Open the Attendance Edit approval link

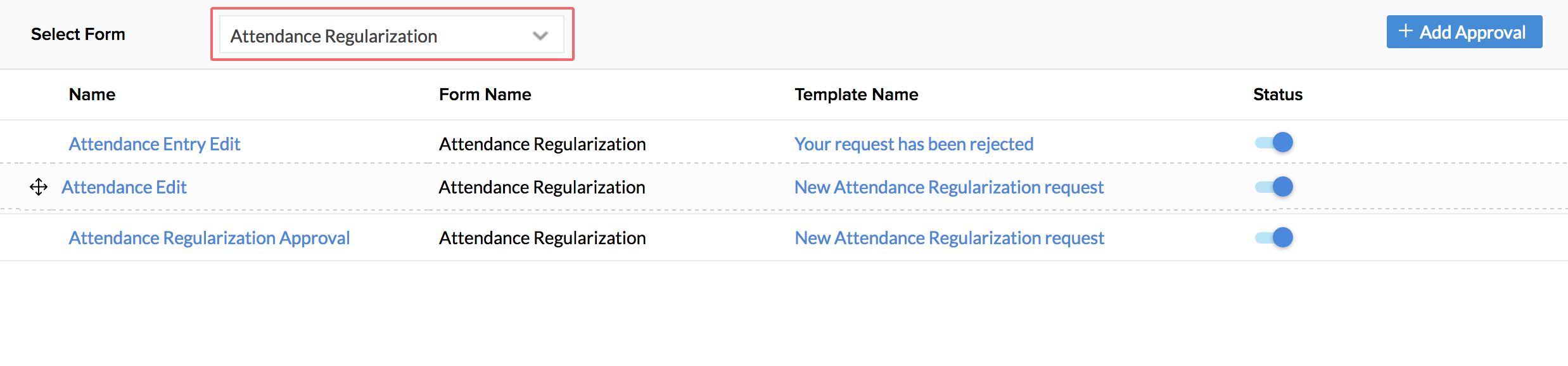pyautogui.click(x=124, y=187)
